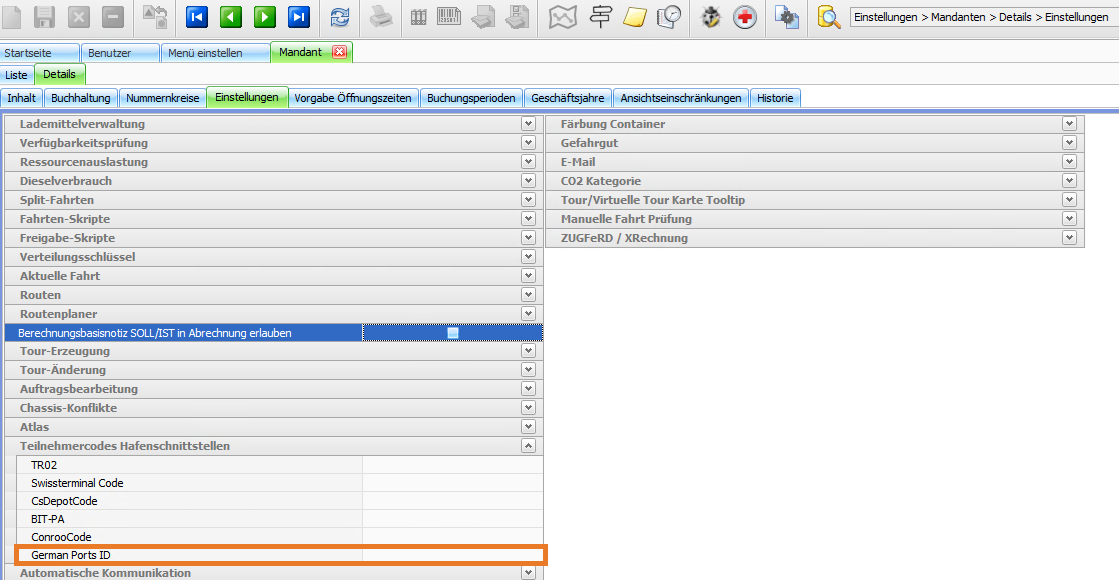Toggle the Berechnungsbasisnotiz SOLL/IST checkbox

453,333
